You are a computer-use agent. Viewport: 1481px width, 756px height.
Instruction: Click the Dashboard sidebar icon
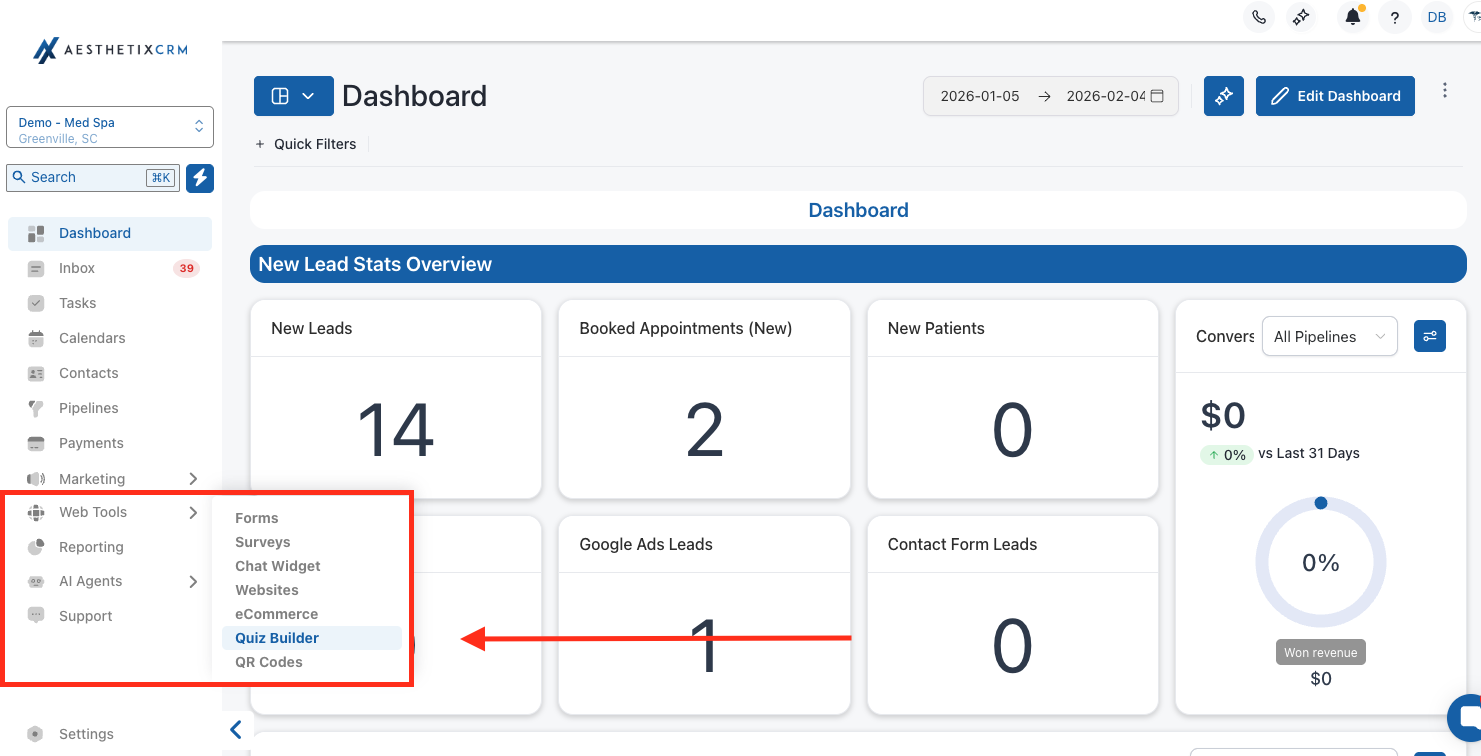click(x=36, y=234)
